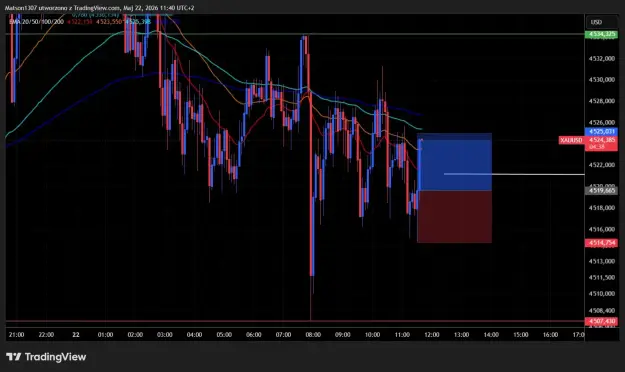
Task: Select the EMA 20/50/100/200 indicator legend
Action: coord(37,22)
